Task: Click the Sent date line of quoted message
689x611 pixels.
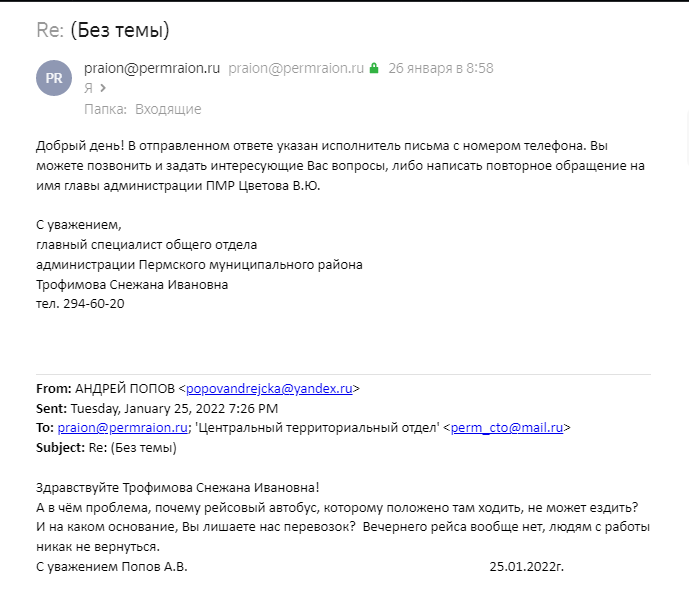Action: click(x=157, y=408)
